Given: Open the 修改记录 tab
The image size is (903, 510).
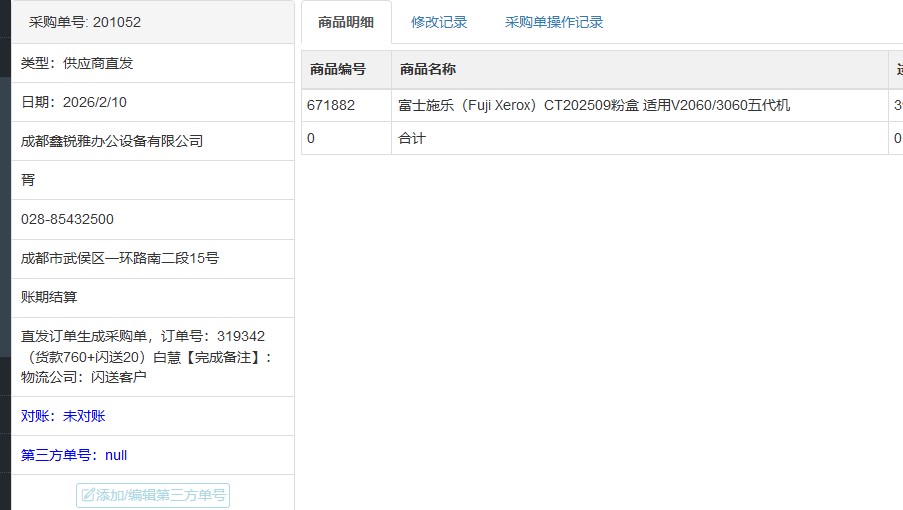Looking at the screenshot, I should point(439,22).
